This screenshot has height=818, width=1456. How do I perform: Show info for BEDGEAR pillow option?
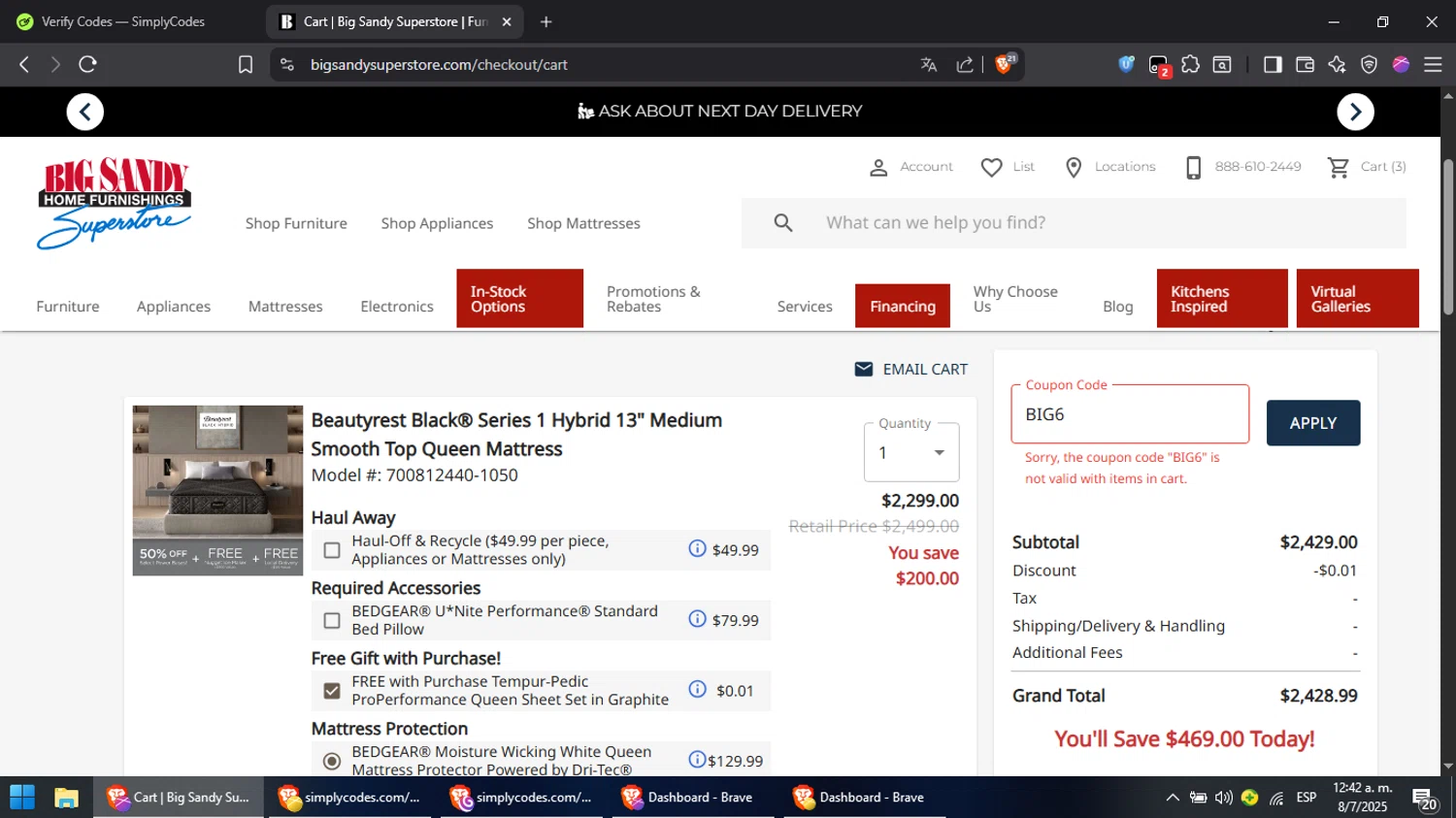tap(697, 619)
